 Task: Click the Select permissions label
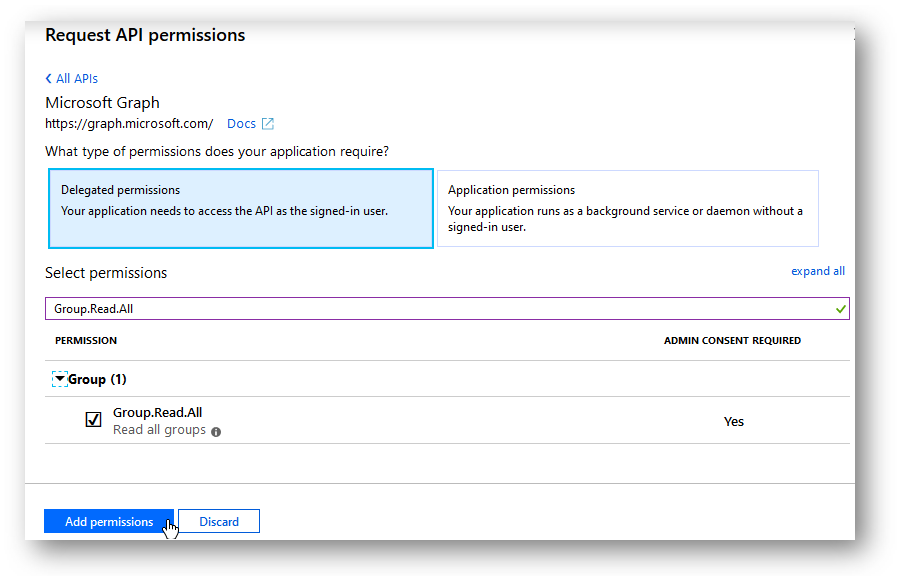point(106,273)
